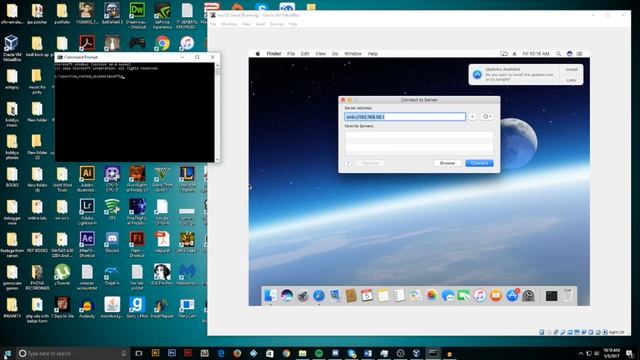Image resolution: width=640 pixels, height=360 pixels.
Task: Open Adobe Lightroom desktop shortcut
Action: click(x=87, y=211)
